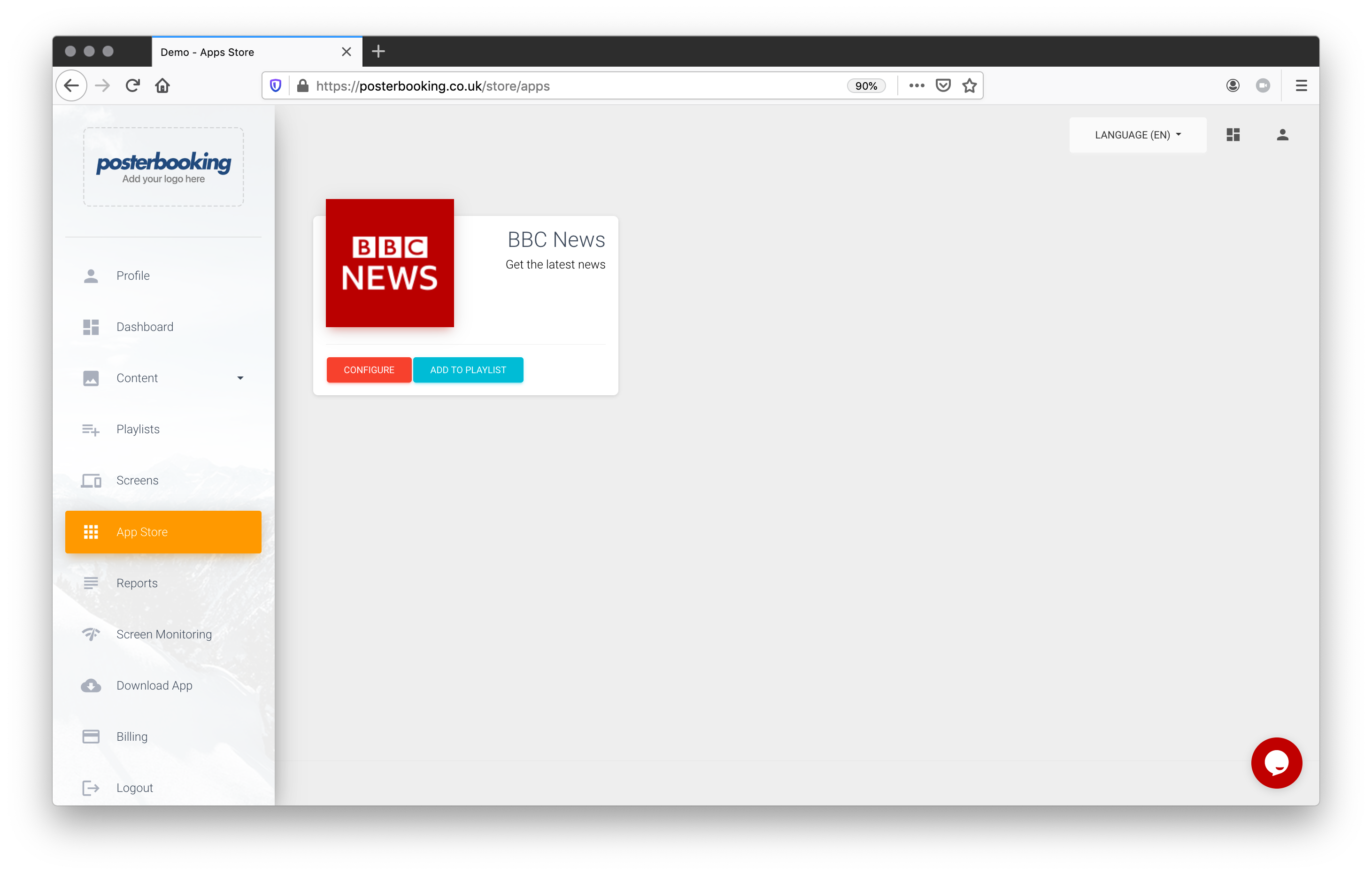Viewport: 1372px width, 875px height.
Task: Open a new browser tab with plus
Action: click(378, 51)
